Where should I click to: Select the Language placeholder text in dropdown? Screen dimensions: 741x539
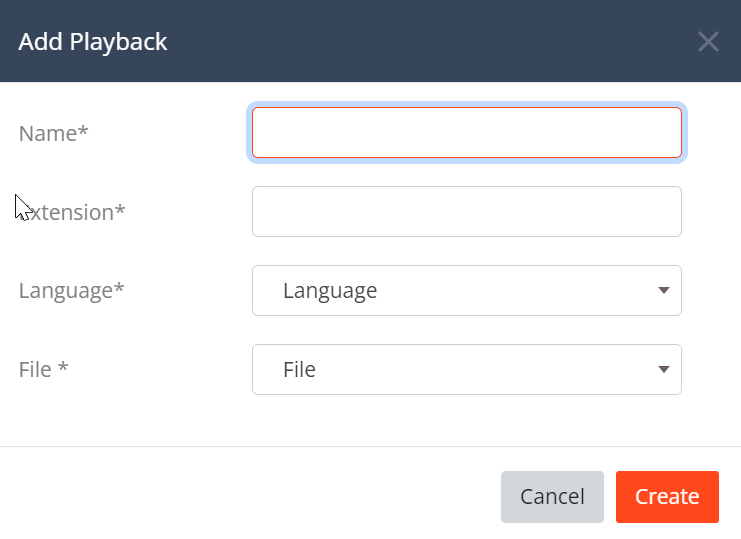(x=330, y=291)
